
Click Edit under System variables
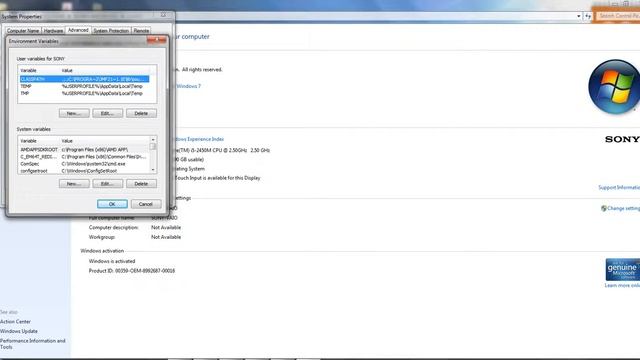click(107, 184)
